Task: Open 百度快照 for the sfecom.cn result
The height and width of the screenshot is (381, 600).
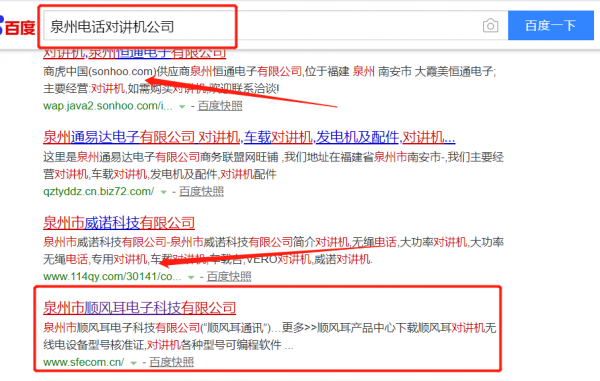Action: coord(171,362)
